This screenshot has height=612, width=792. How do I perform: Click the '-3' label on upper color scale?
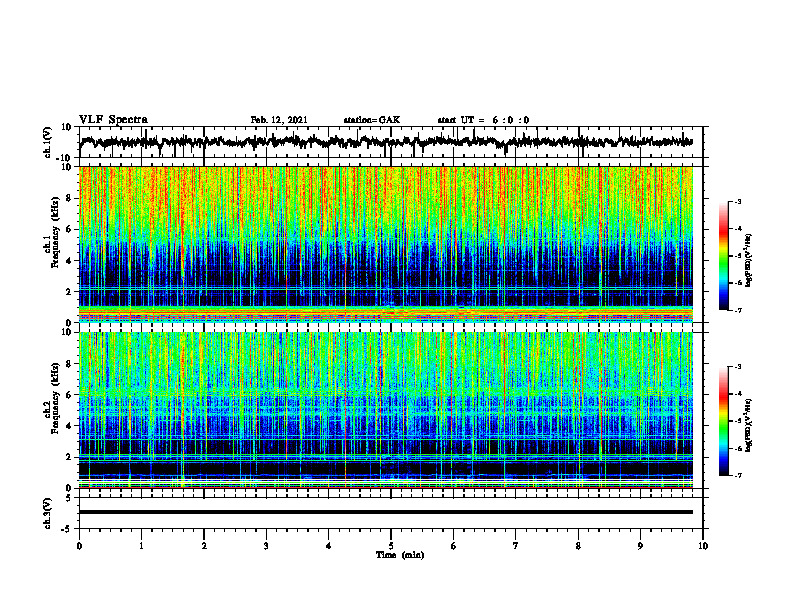click(738, 202)
